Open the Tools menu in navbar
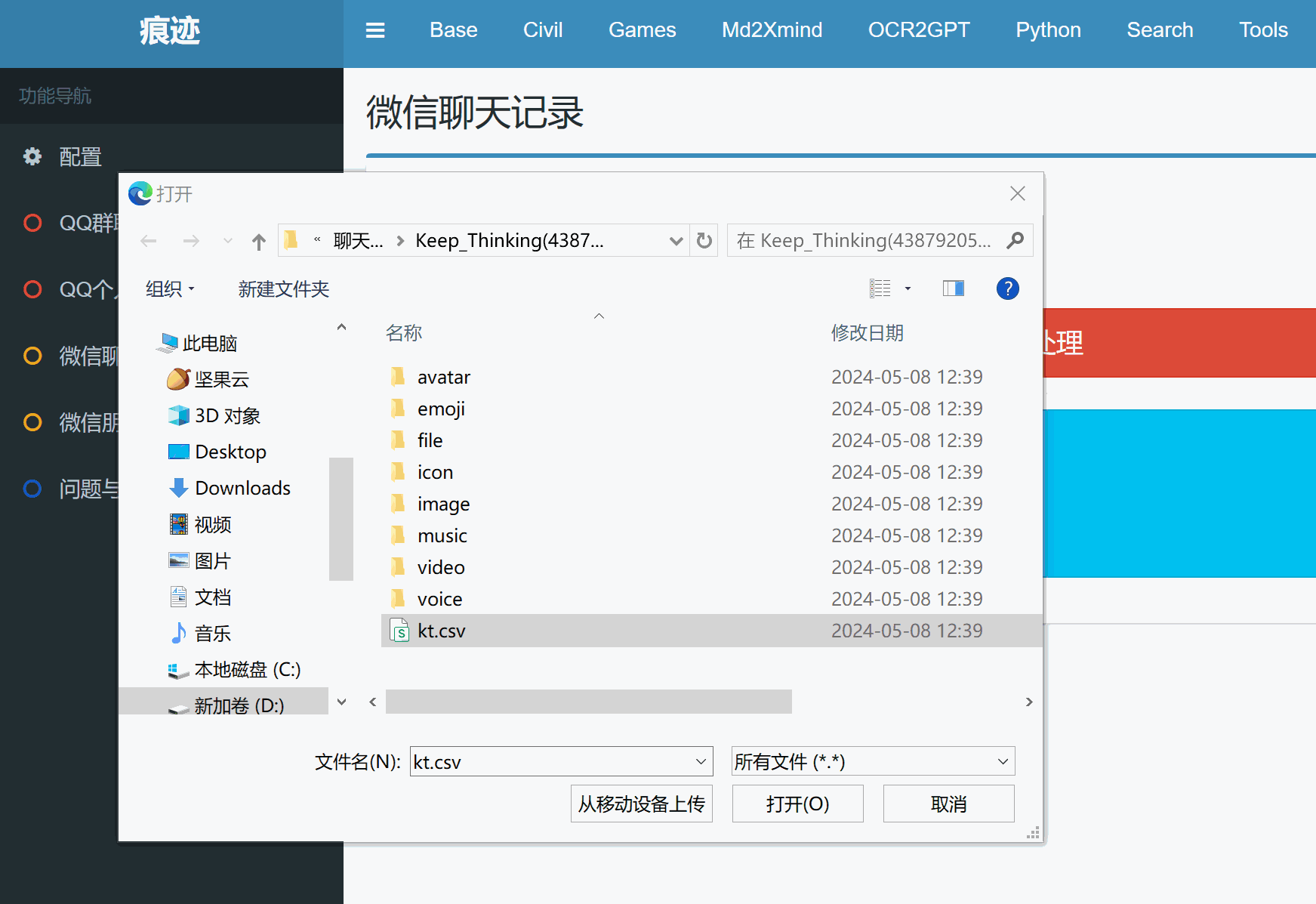The height and width of the screenshot is (904, 1316). click(1263, 30)
